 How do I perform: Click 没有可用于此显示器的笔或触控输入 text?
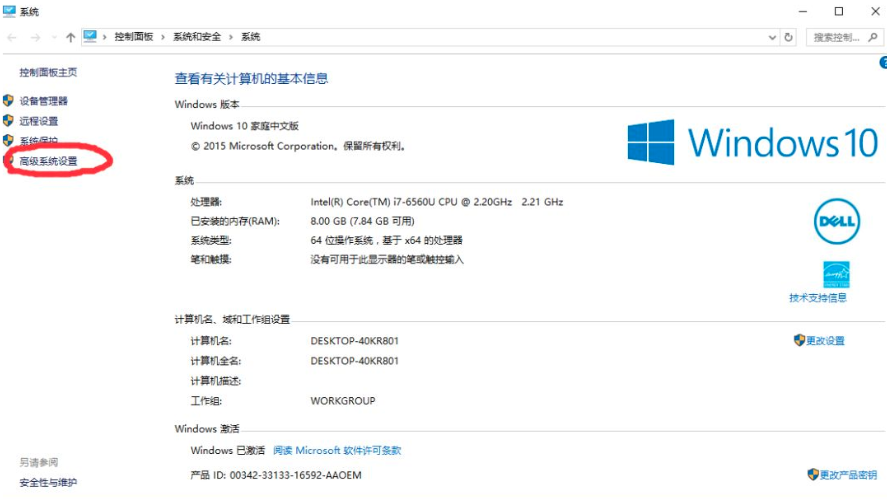click(x=387, y=260)
